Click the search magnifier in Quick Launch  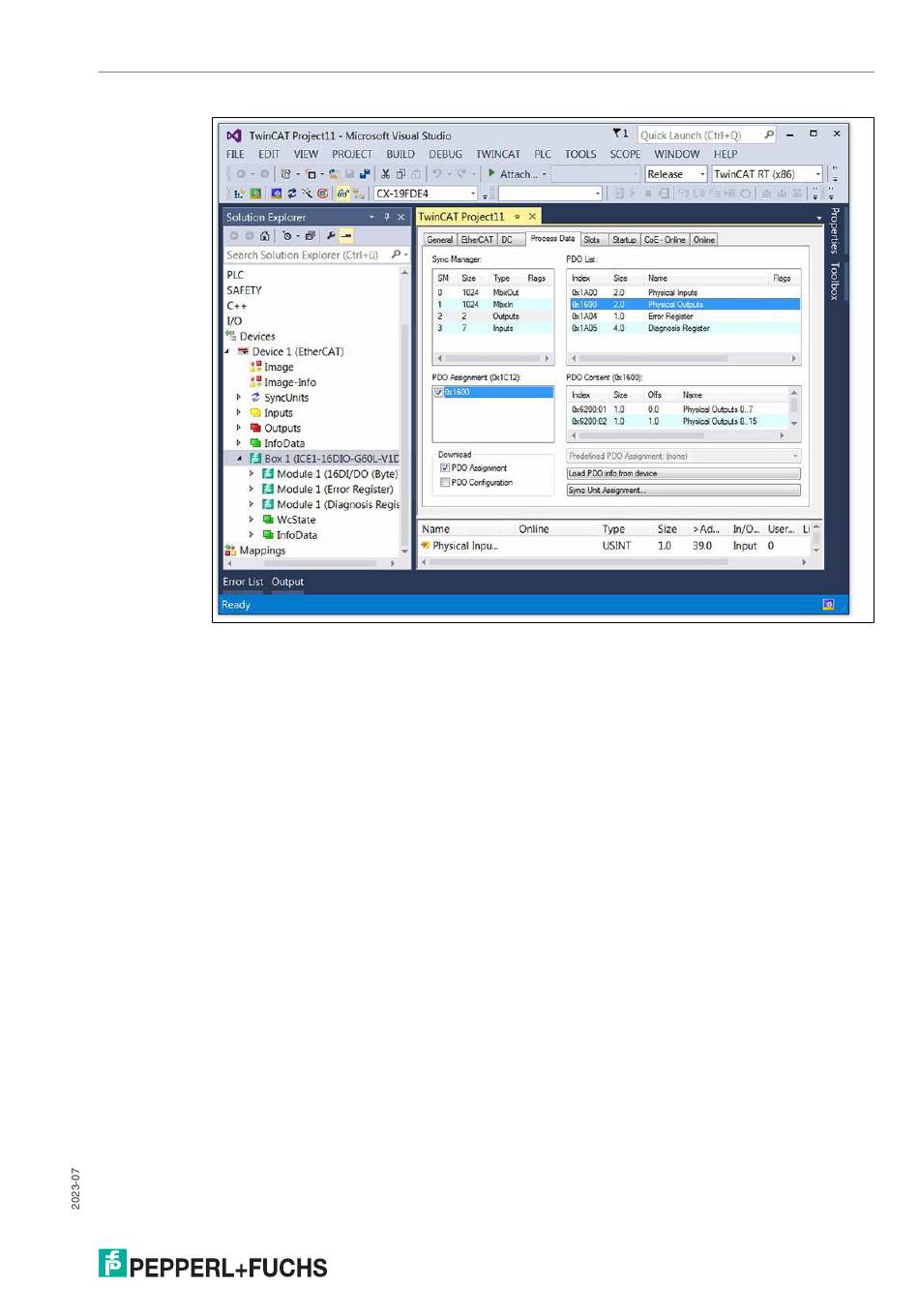(x=768, y=135)
